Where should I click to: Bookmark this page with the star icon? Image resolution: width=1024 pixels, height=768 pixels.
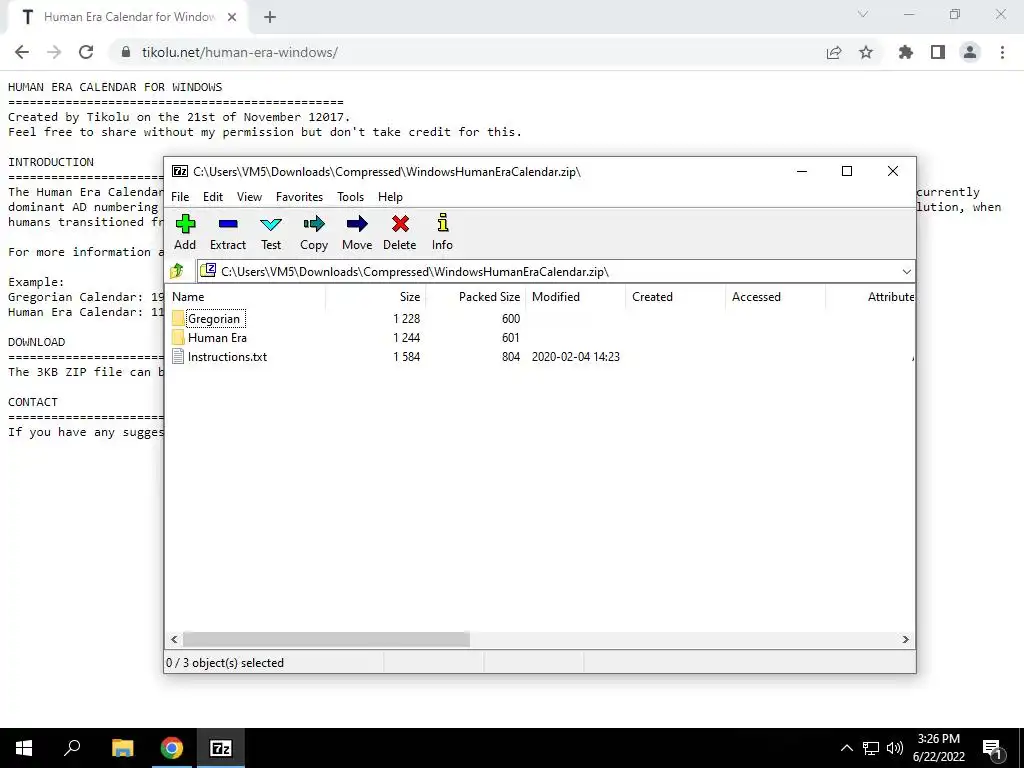click(x=866, y=52)
